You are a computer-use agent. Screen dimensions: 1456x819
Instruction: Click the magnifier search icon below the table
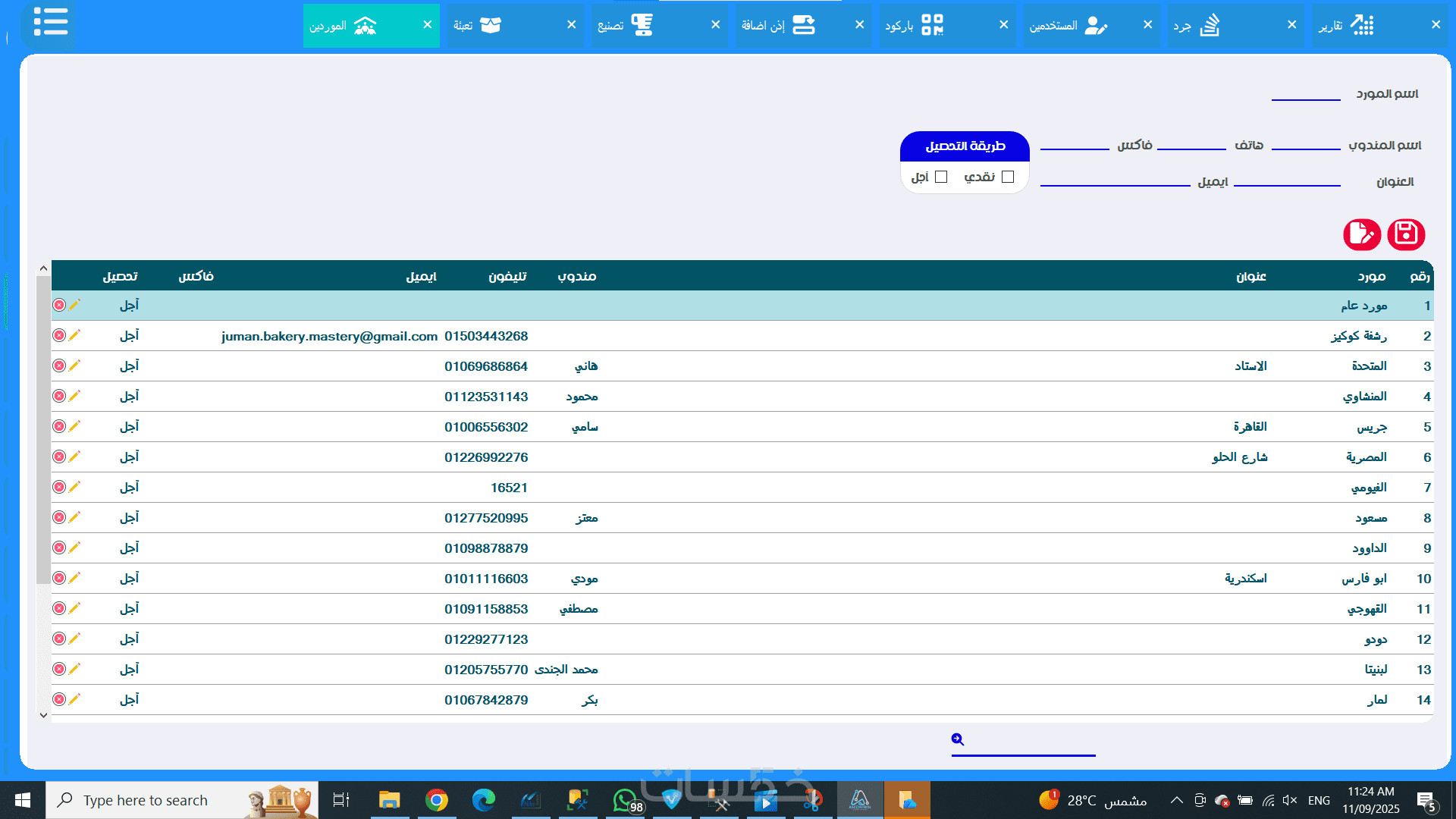coord(958,739)
